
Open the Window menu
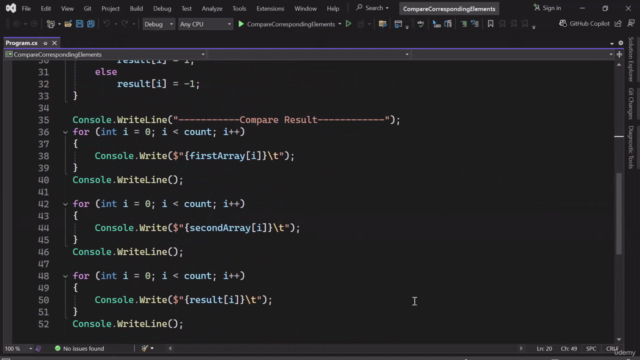coord(305,8)
